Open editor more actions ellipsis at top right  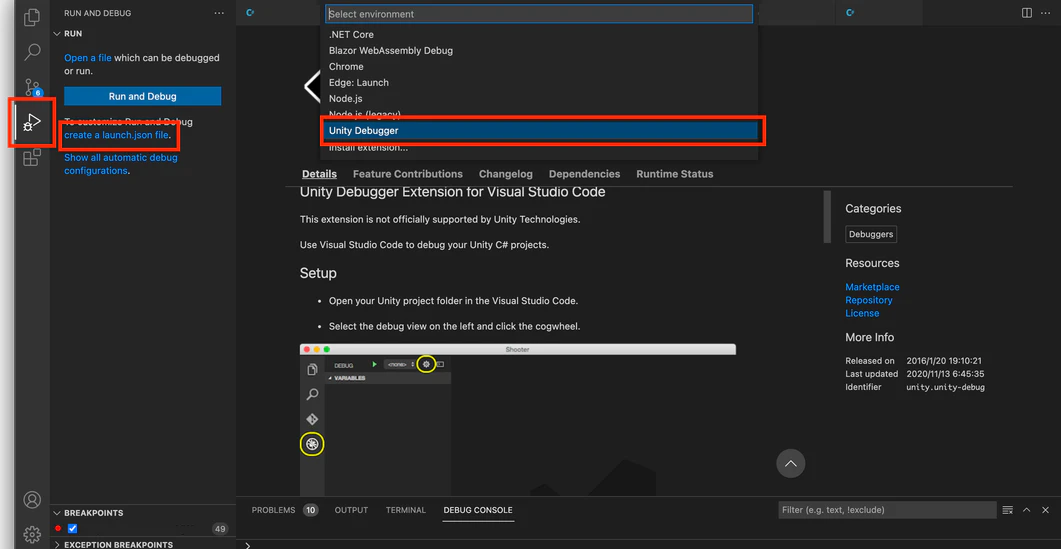pyautogui.click(x=1047, y=13)
